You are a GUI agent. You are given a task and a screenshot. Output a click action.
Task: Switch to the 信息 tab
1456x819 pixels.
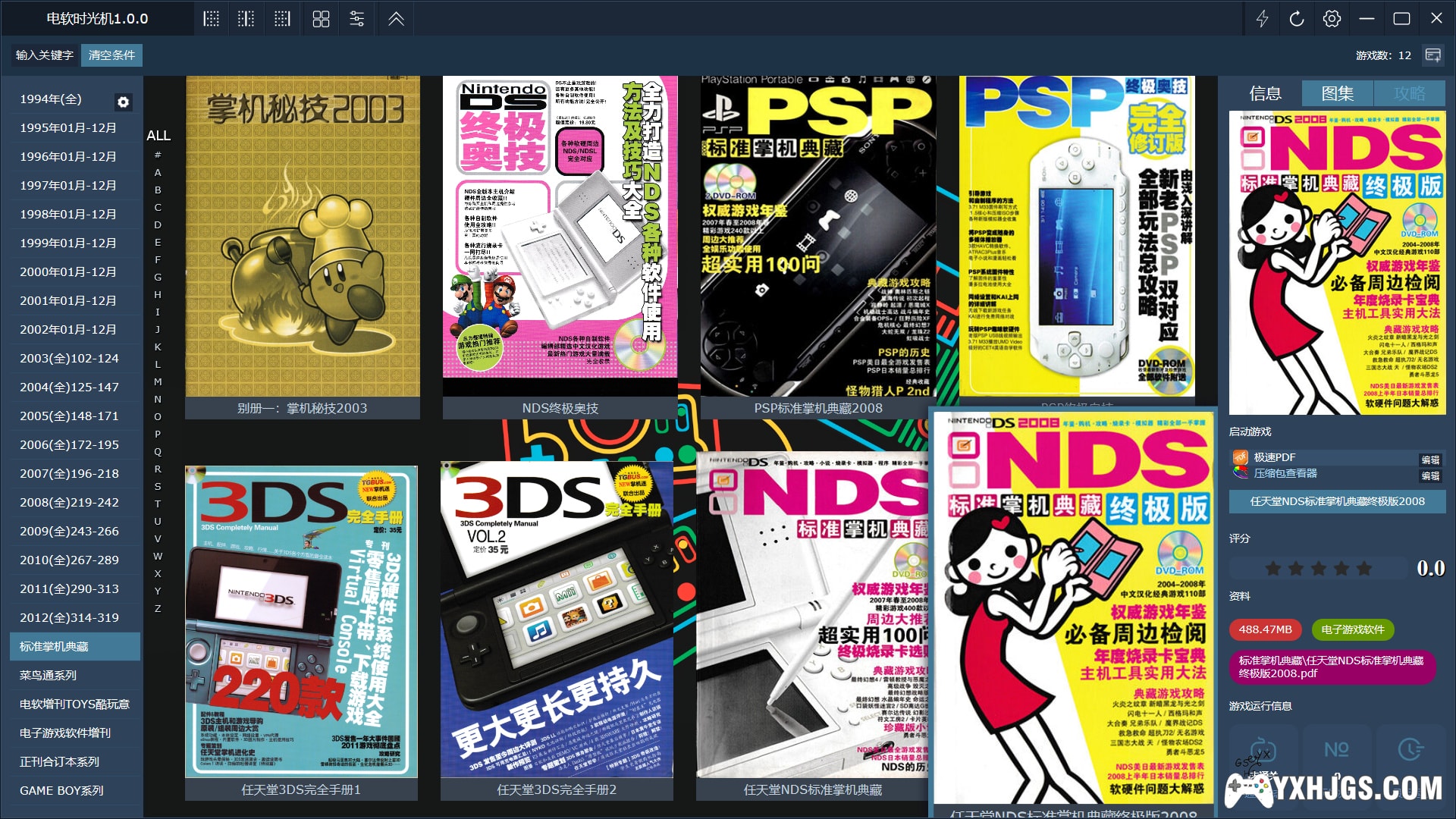pos(1265,93)
